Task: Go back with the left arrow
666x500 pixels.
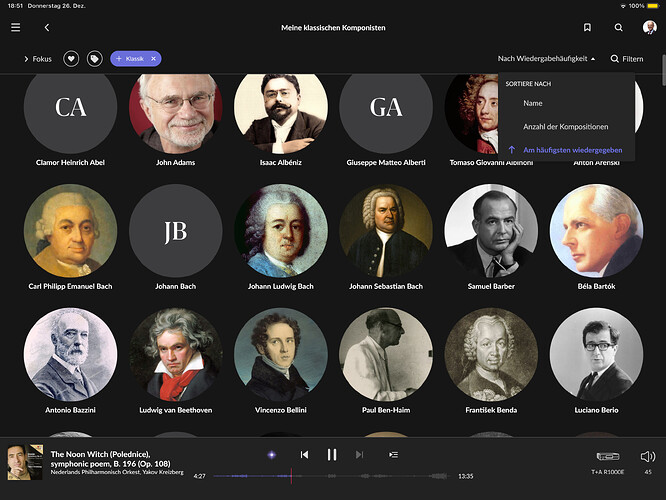Action: (x=47, y=28)
